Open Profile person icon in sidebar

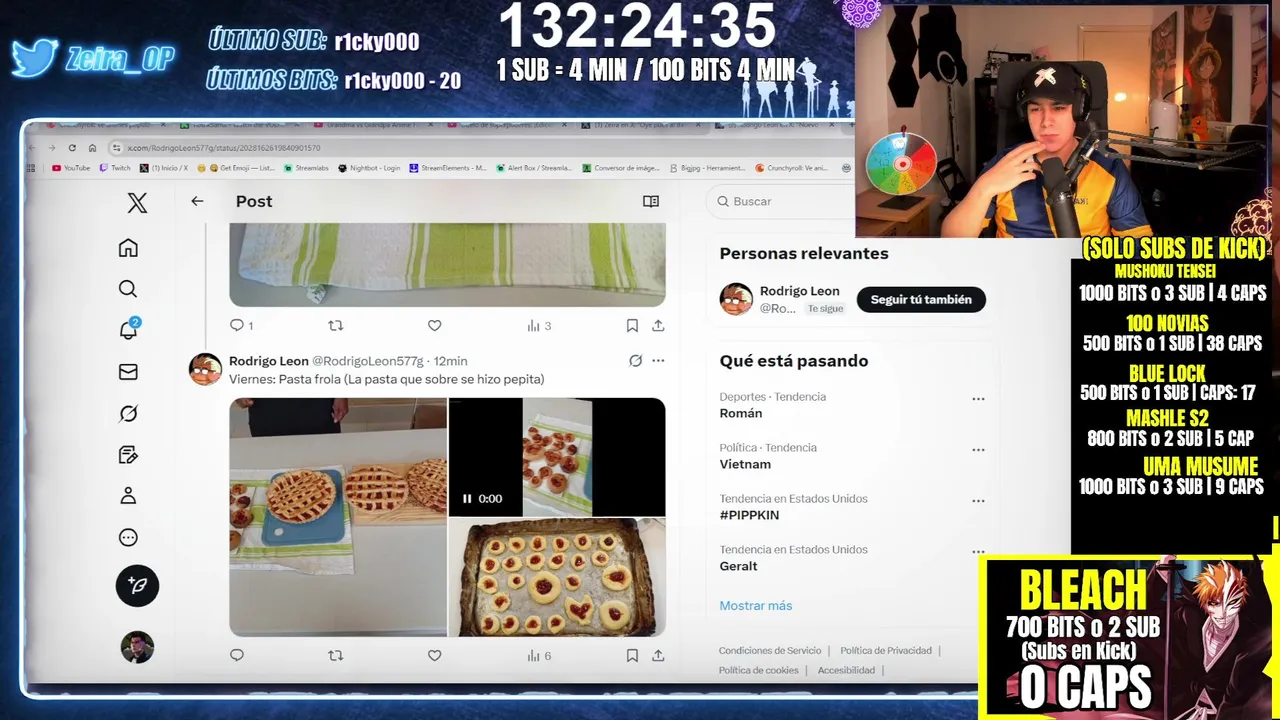[x=128, y=496]
